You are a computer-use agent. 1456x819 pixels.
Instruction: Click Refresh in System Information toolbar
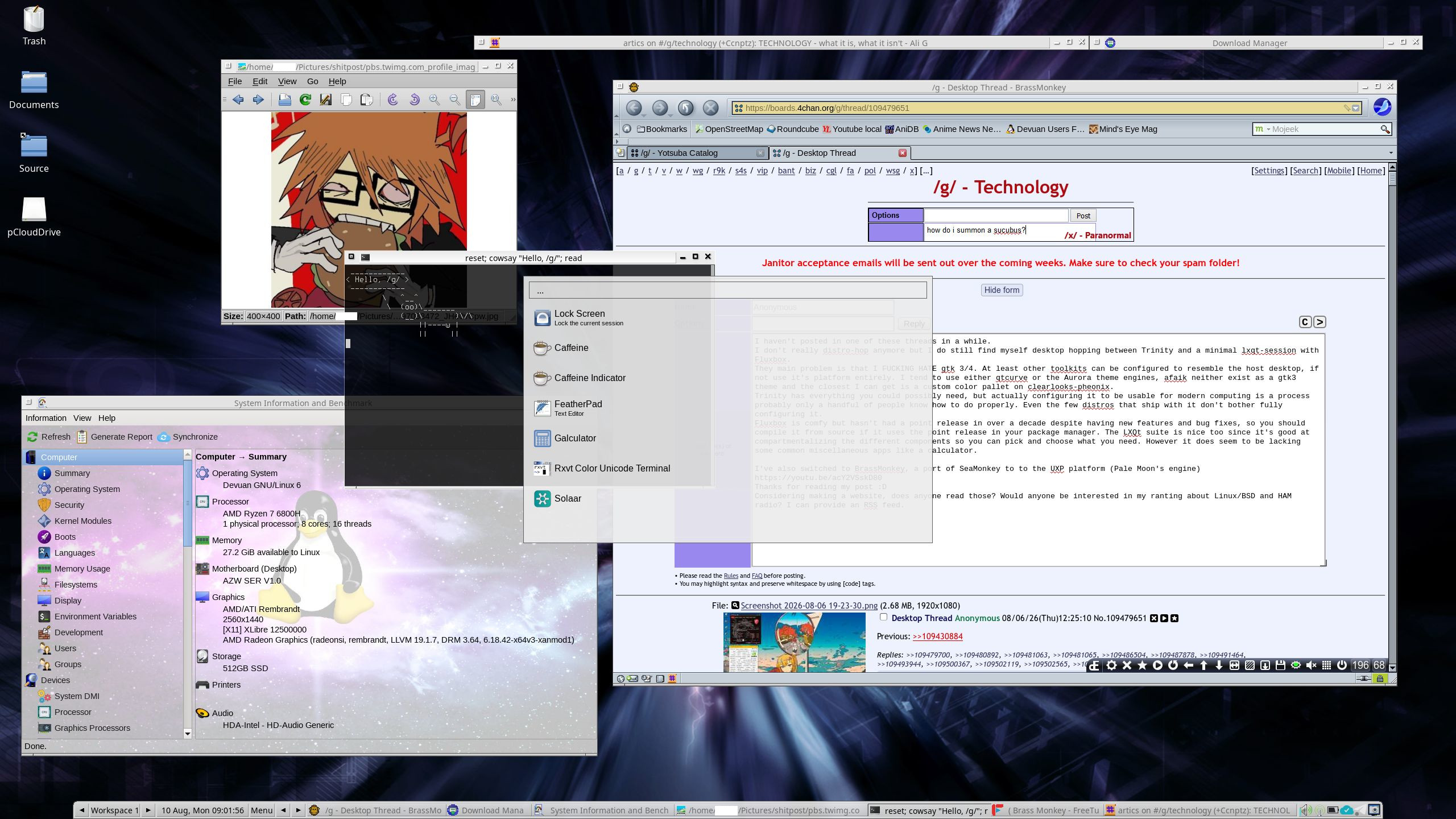(49, 437)
